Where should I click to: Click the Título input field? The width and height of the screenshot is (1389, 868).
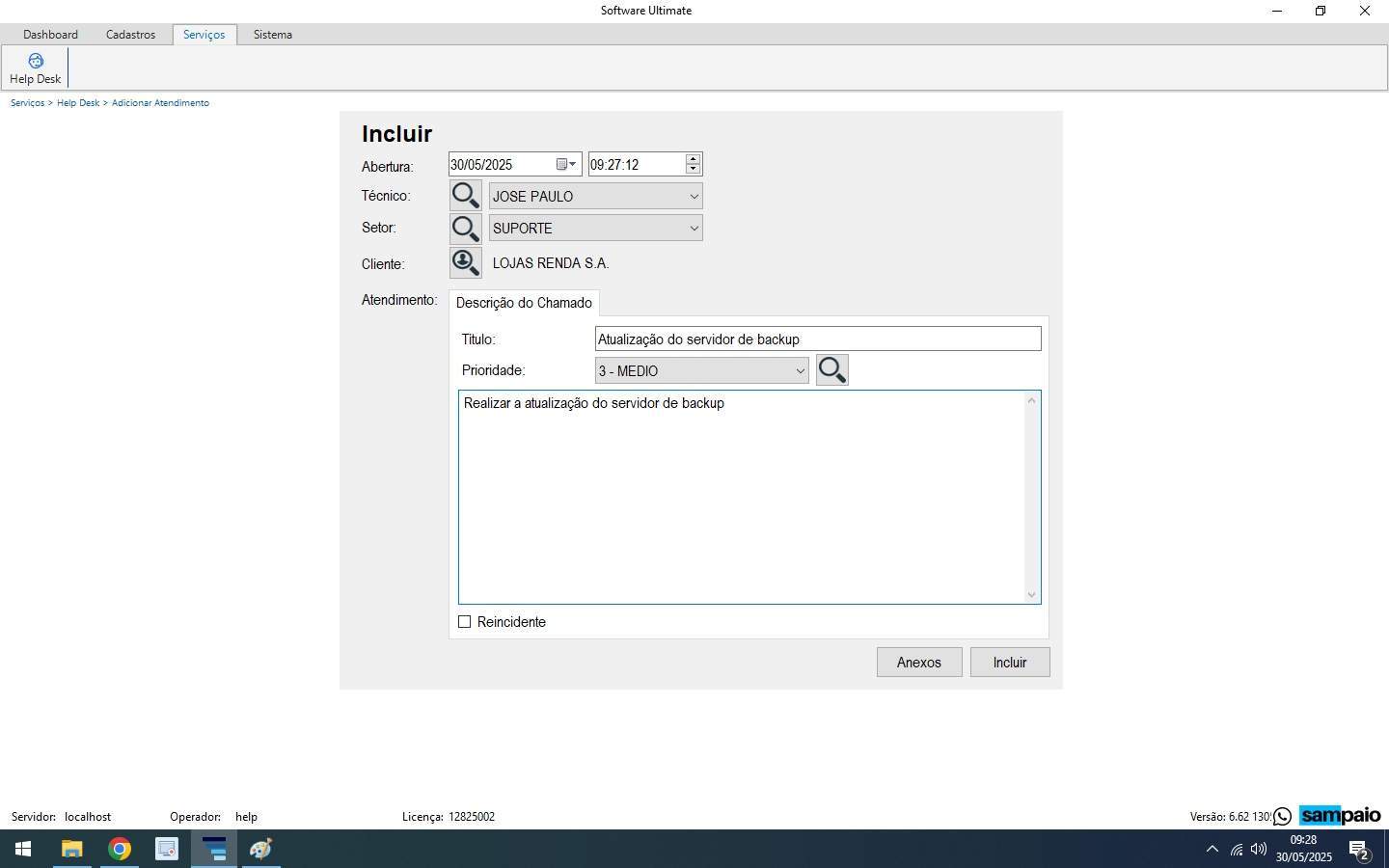click(818, 339)
